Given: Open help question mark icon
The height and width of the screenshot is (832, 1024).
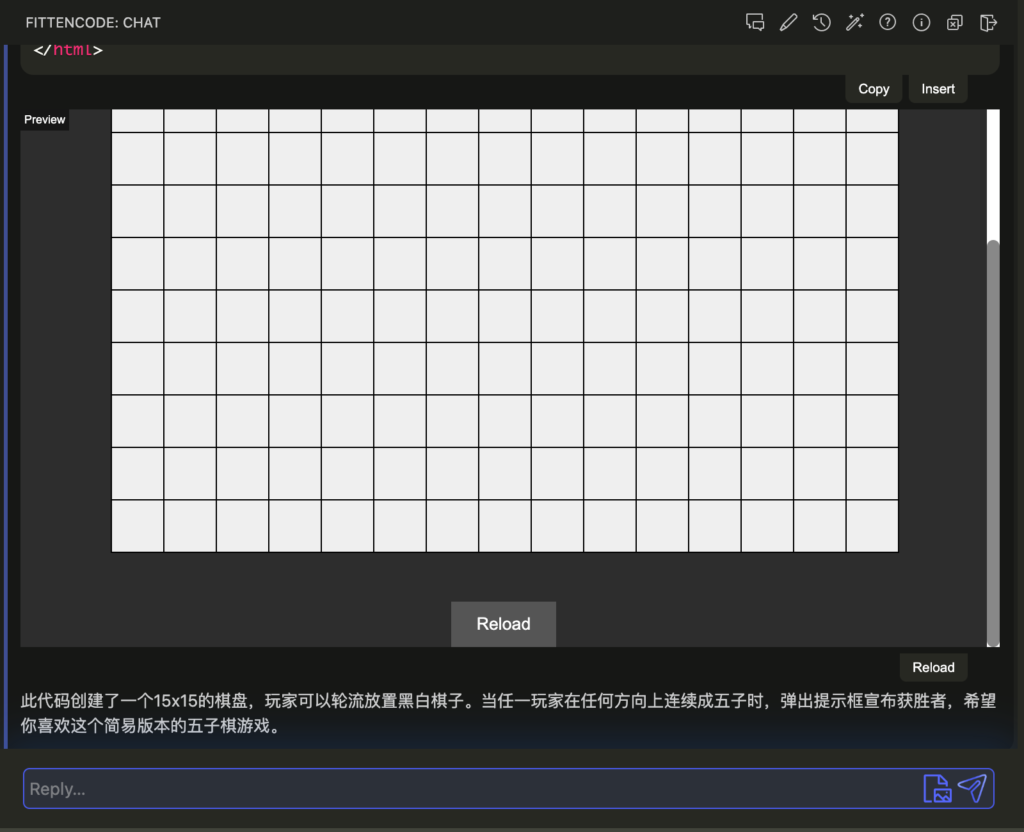Looking at the screenshot, I should click(x=887, y=22).
